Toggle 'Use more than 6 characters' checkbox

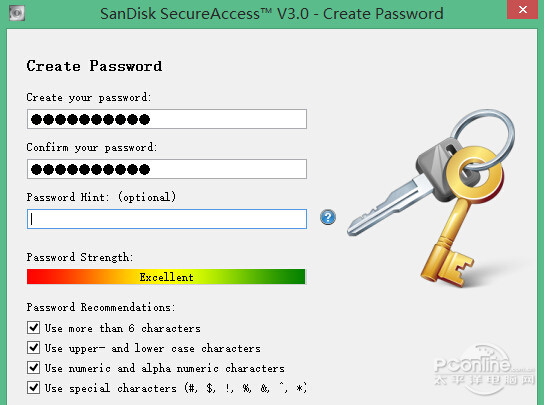[33, 328]
